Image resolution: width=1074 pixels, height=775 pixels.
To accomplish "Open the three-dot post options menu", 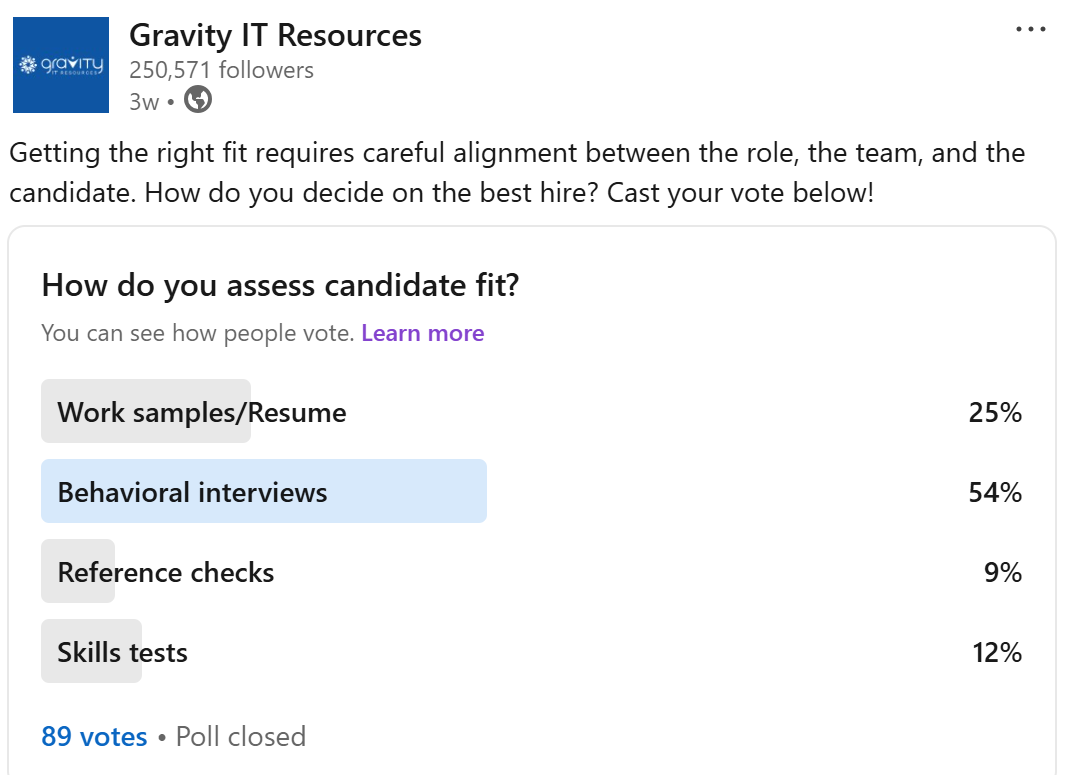I will click(1031, 29).
